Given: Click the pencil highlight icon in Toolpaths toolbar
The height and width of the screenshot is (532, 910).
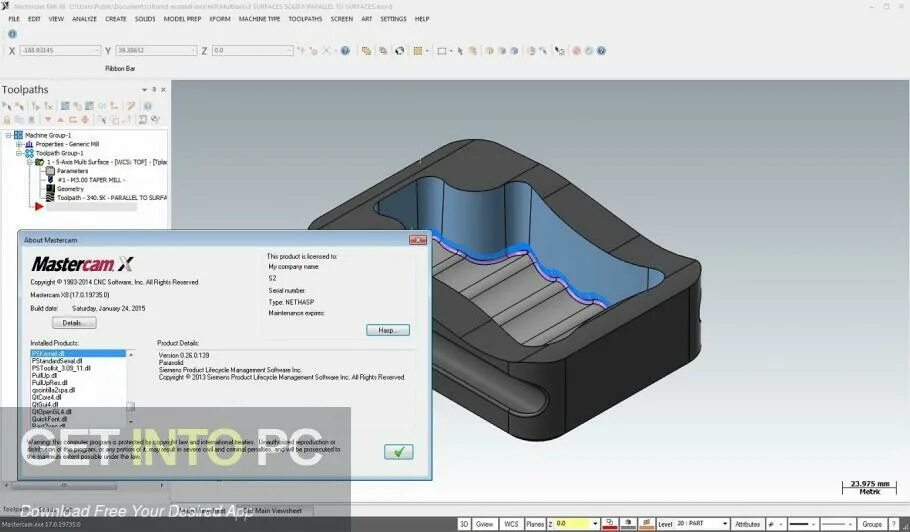Looking at the screenshot, I should tap(131, 106).
